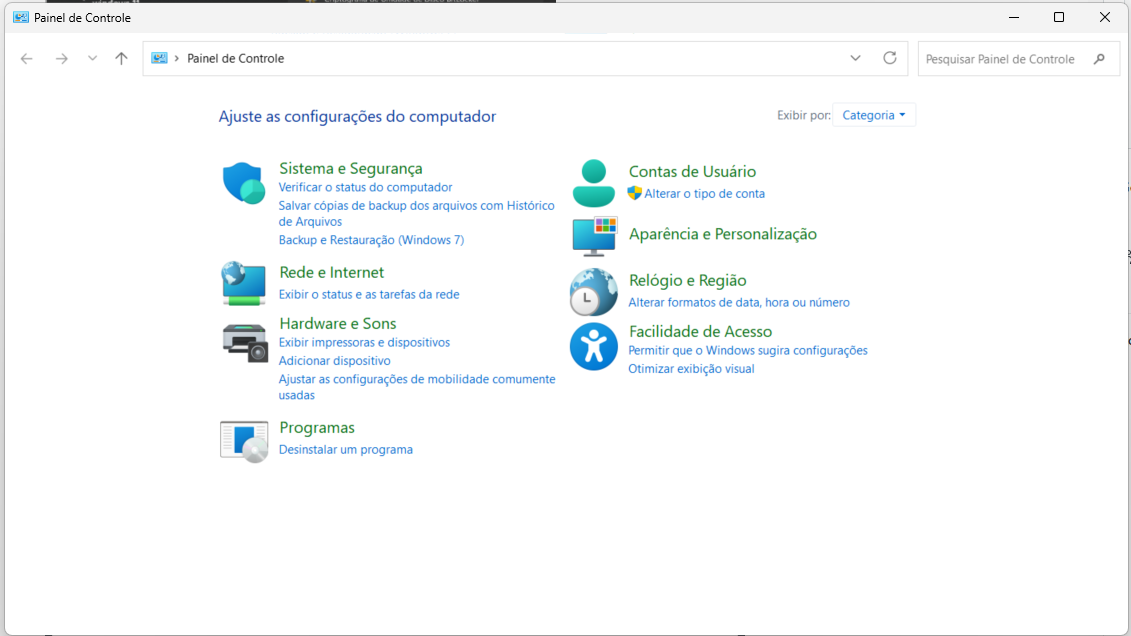The image size is (1131, 636).
Task: Click Painel de Controle in the address bar
Action: point(235,58)
